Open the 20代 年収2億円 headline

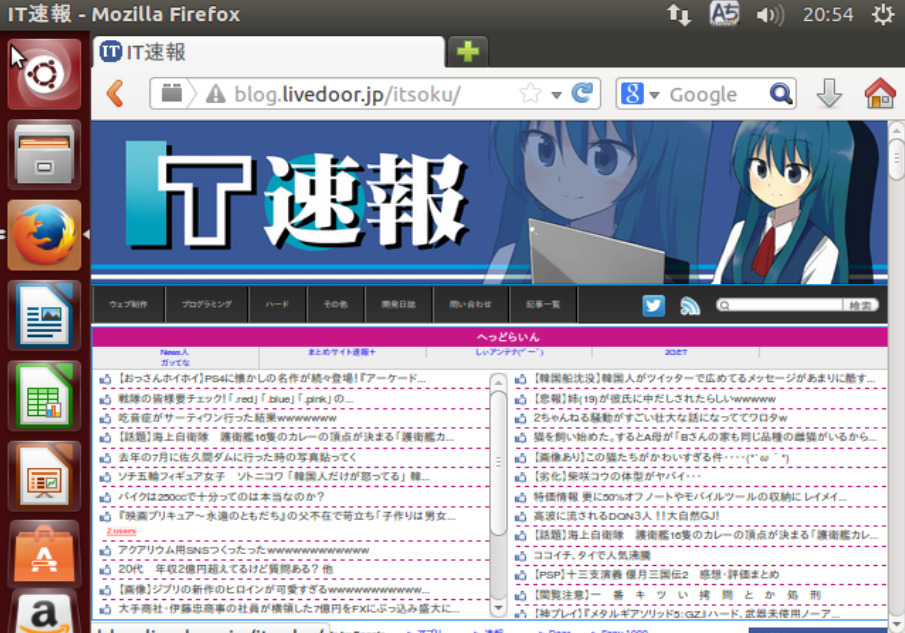226,570
